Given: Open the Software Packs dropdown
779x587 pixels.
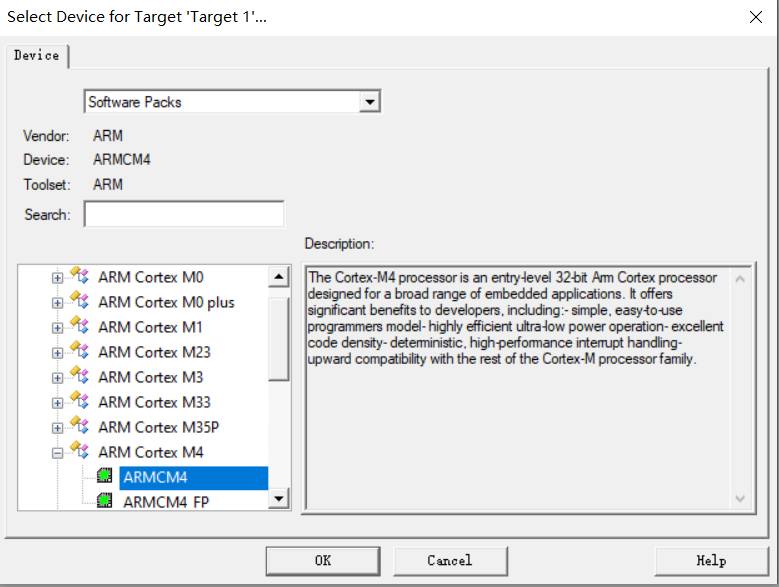Looking at the screenshot, I should point(370,102).
